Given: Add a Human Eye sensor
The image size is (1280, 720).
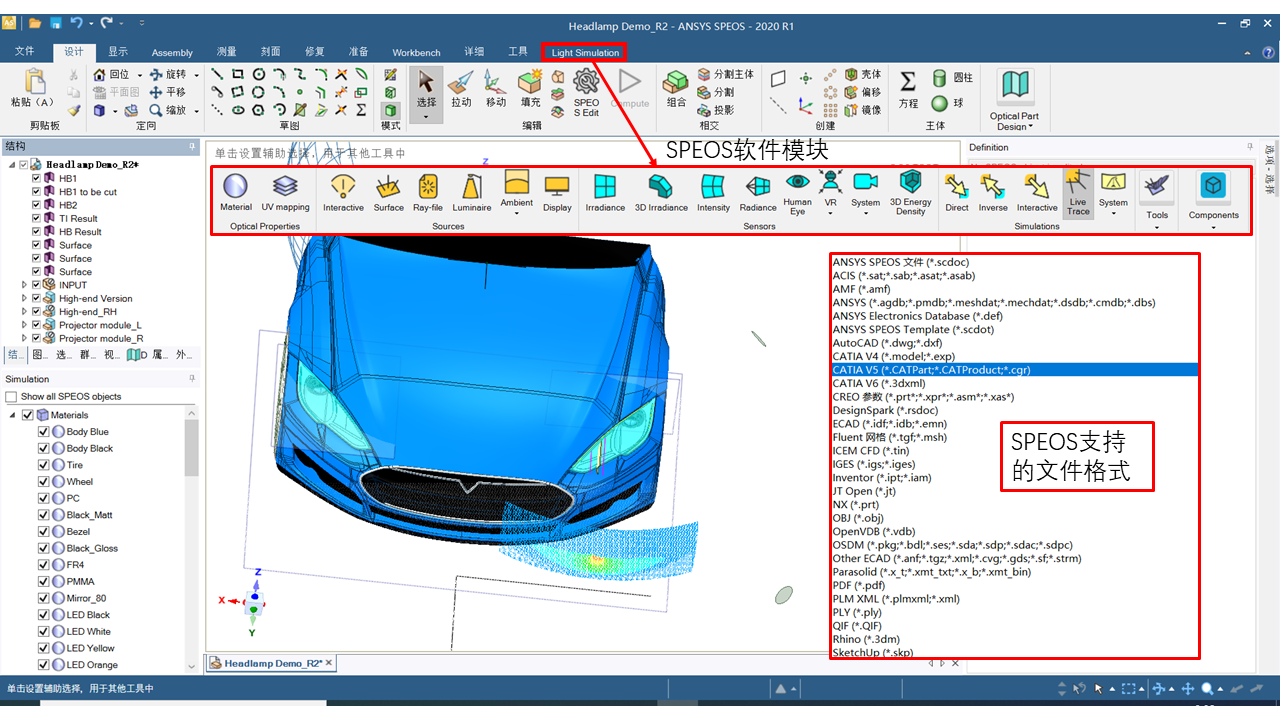Looking at the screenshot, I should 798,192.
